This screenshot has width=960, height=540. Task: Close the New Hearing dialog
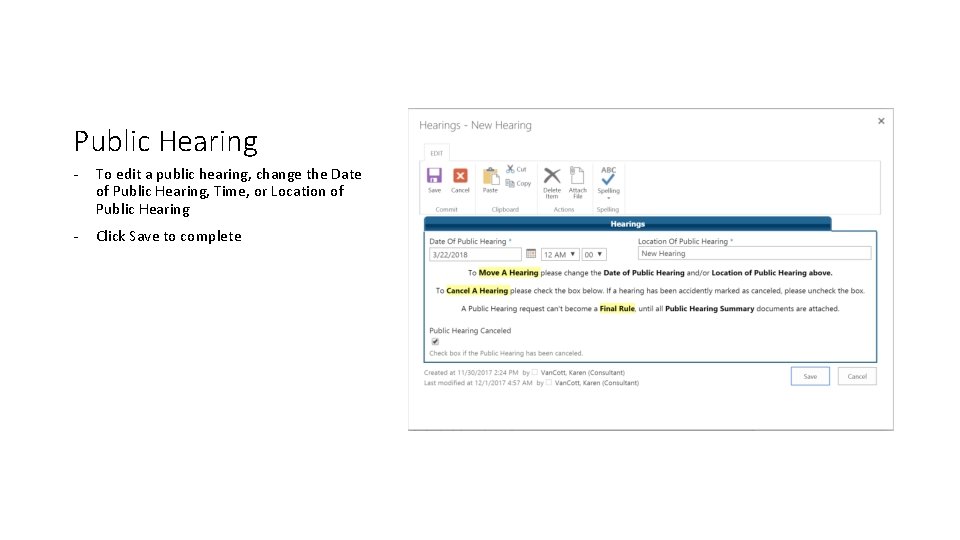(881, 121)
